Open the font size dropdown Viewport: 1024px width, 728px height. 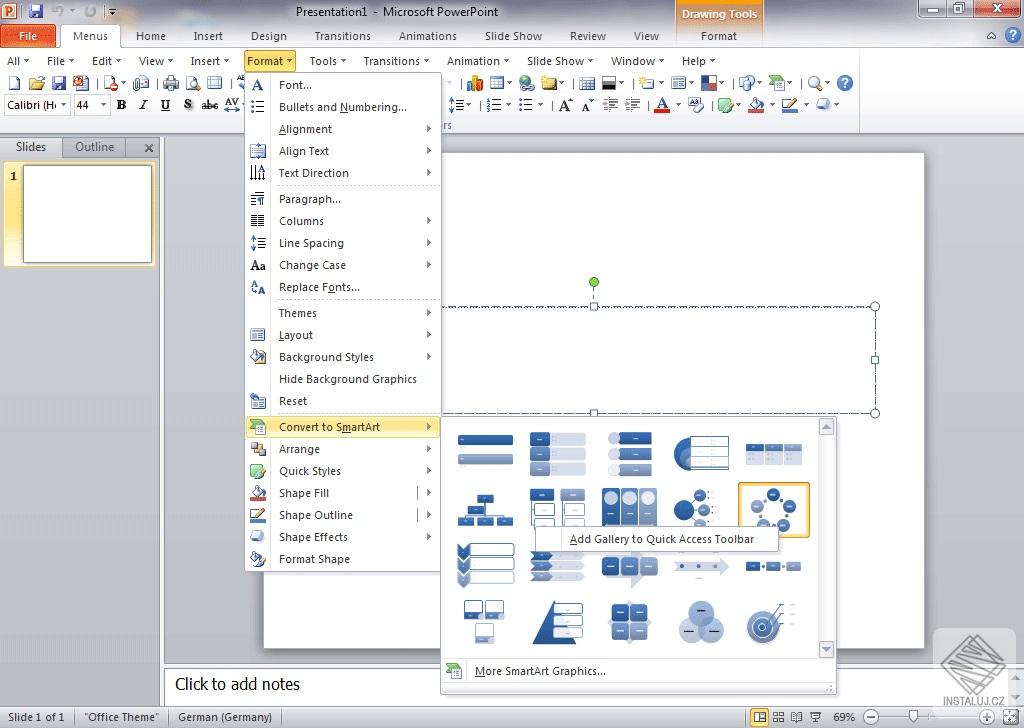click(x=104, y=104)
